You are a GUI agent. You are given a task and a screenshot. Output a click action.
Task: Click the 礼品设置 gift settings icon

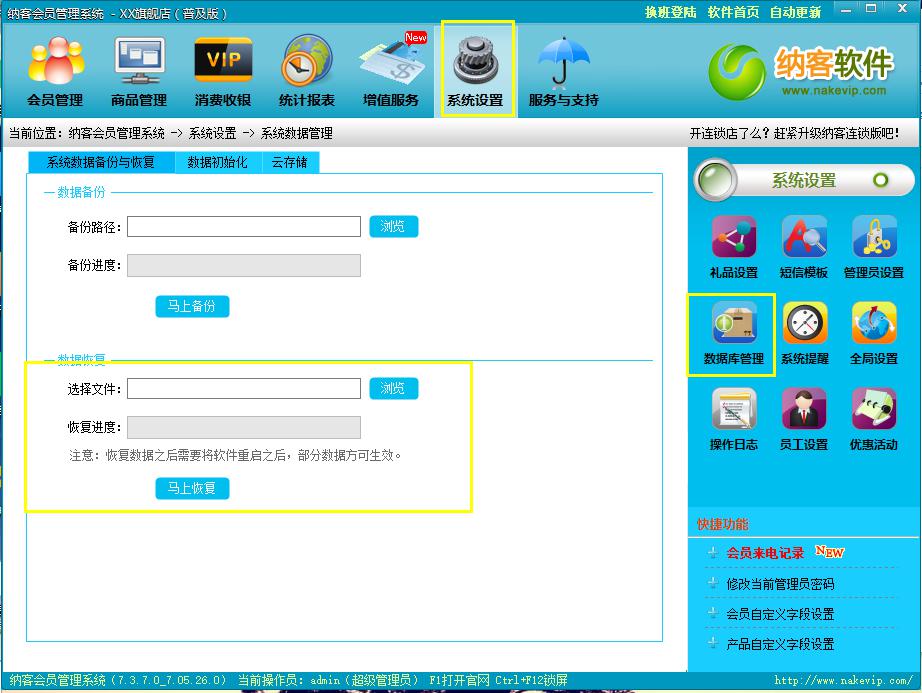coord(734,247)
